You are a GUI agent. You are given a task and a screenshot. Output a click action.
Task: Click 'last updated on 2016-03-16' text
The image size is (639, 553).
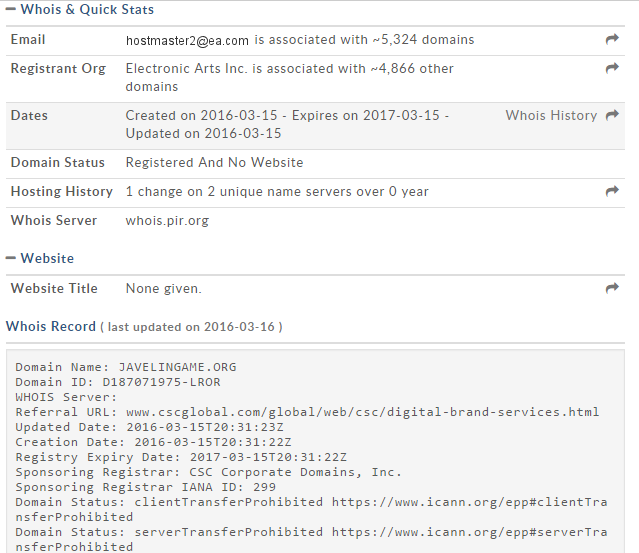click(191, 327)
